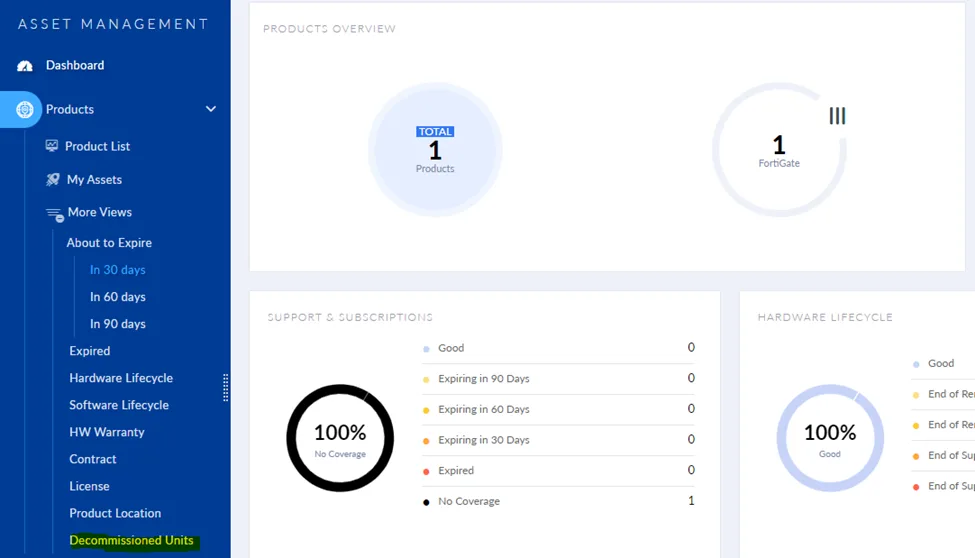
Task: Collapse the Products menu chevron
Action: pos(211,109)
